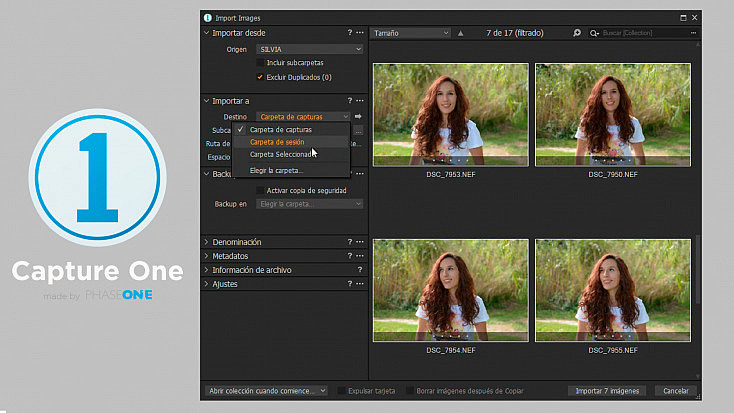
Task: Open options menu of Metadatos panel
Action: click(x=360, y=256)
